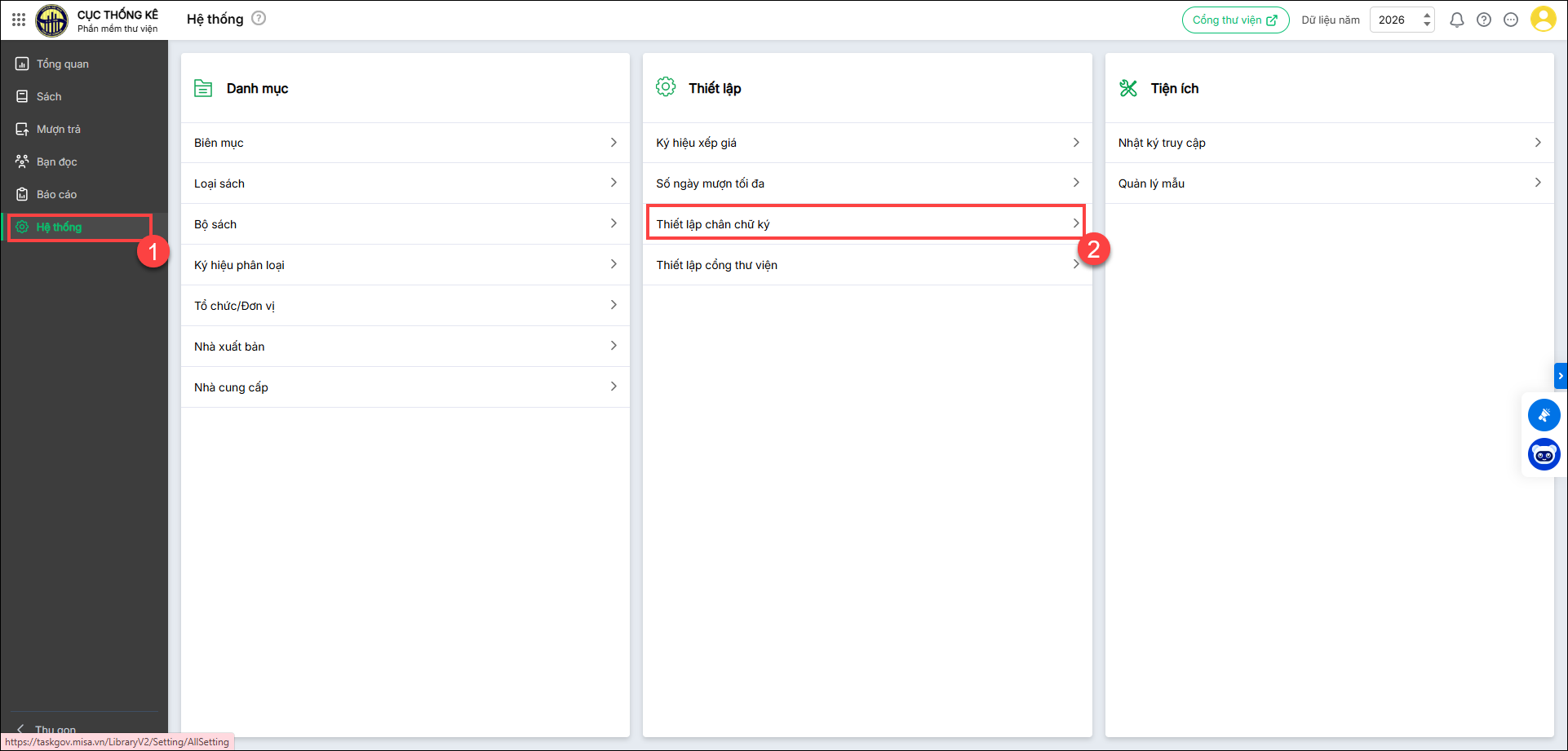Collapse the sidebar with Thu gọn
Viewport: 1568px width, 751px height.
pos(49,729)
